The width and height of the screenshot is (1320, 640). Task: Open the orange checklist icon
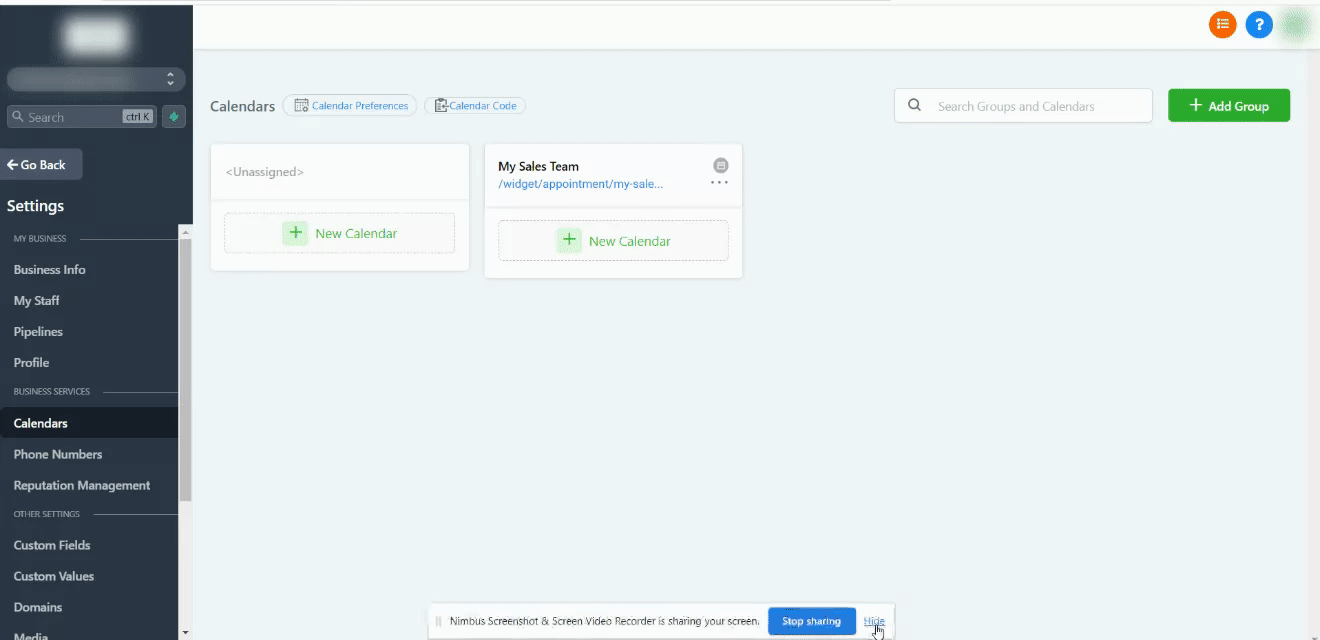(x=1222, y=24)
